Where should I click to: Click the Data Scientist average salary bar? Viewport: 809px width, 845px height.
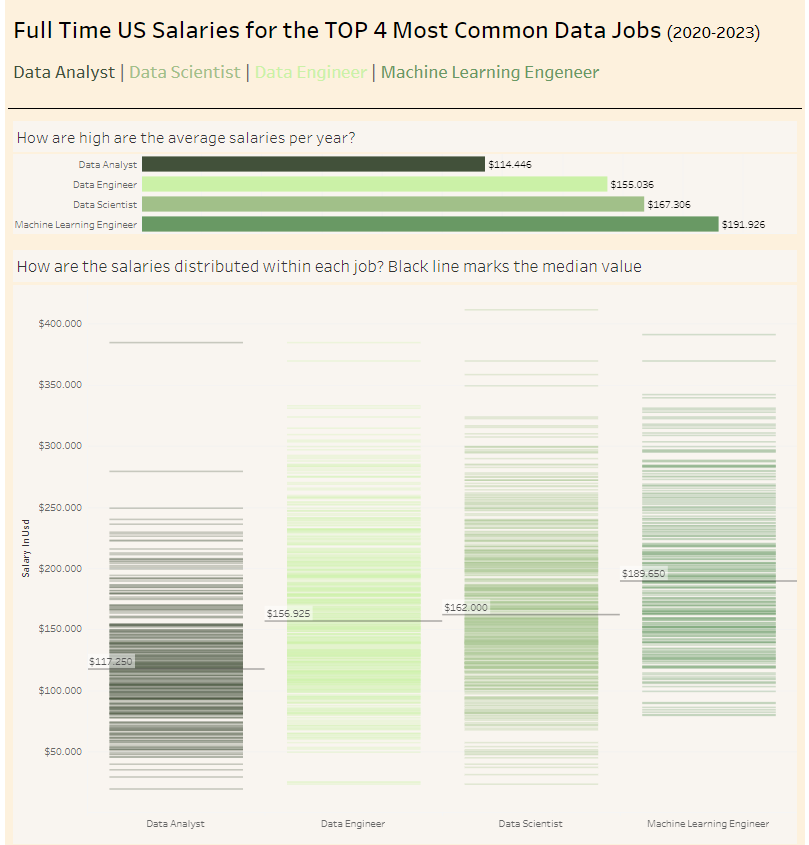(392, 204)
